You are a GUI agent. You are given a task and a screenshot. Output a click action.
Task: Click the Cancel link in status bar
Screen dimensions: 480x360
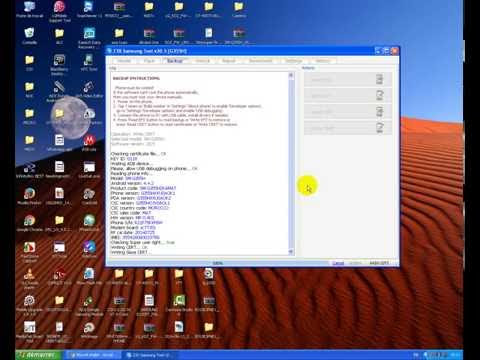click(x=338, y=263)
